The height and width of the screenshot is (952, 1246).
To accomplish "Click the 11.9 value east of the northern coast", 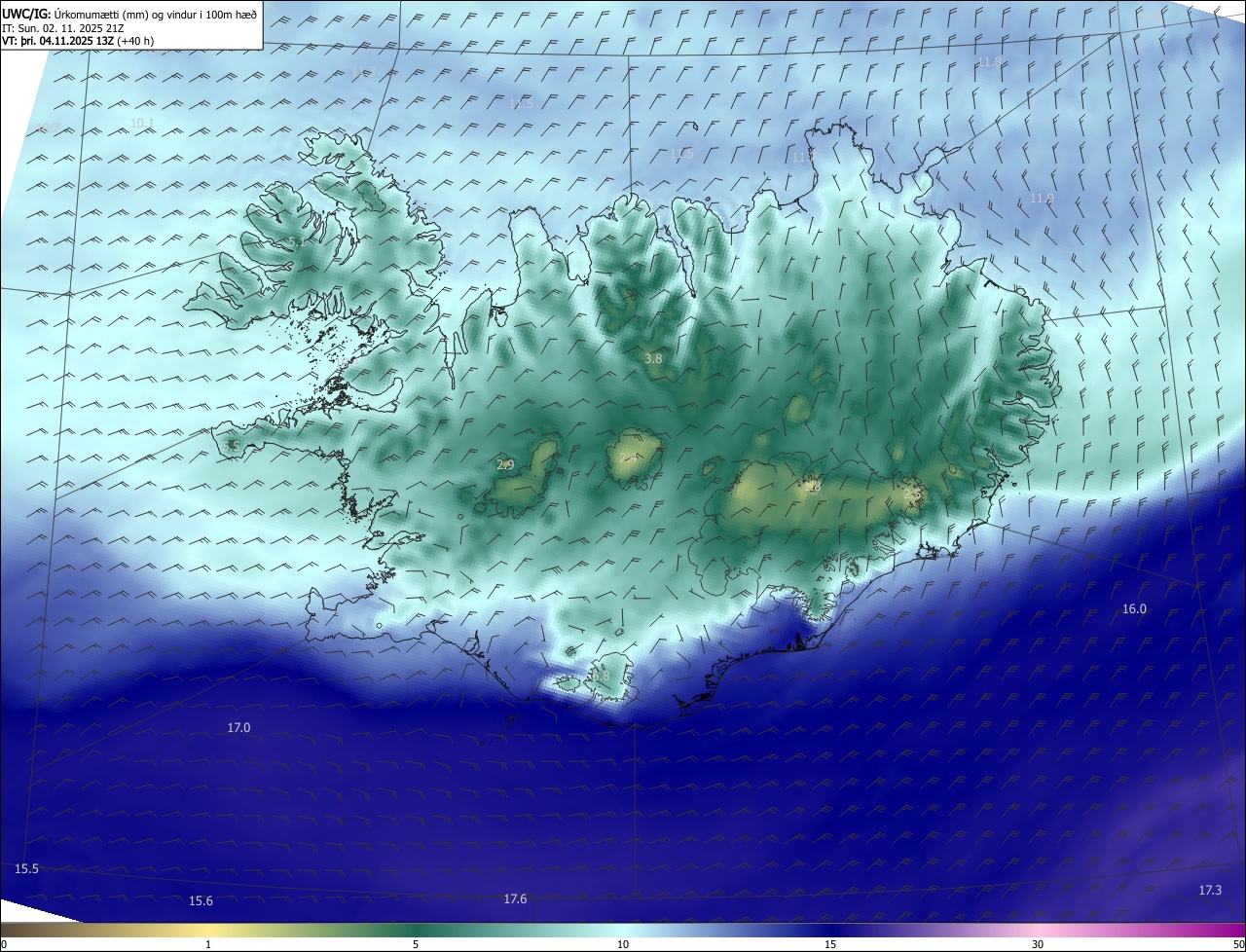I will click(1042, 199).
